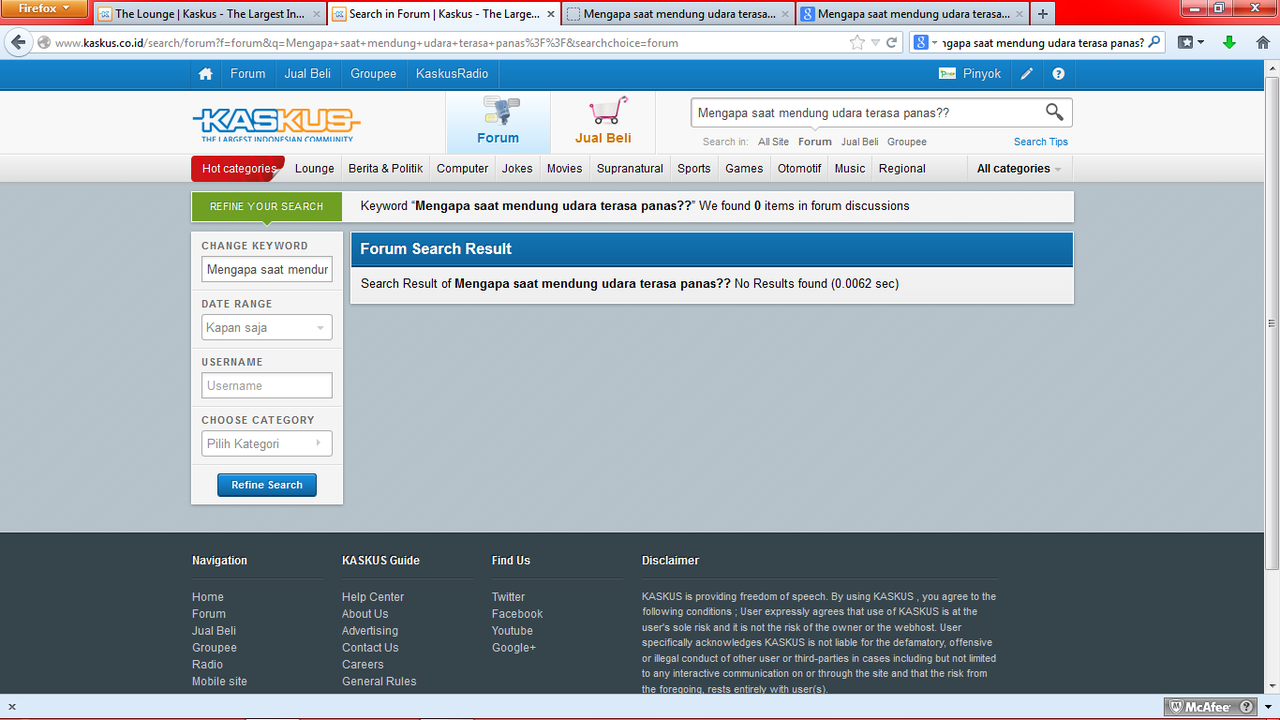Switch to Google Mengapa saat mendung tab
Viewport: 1280px width, 720px height.
tap(912, 14)
